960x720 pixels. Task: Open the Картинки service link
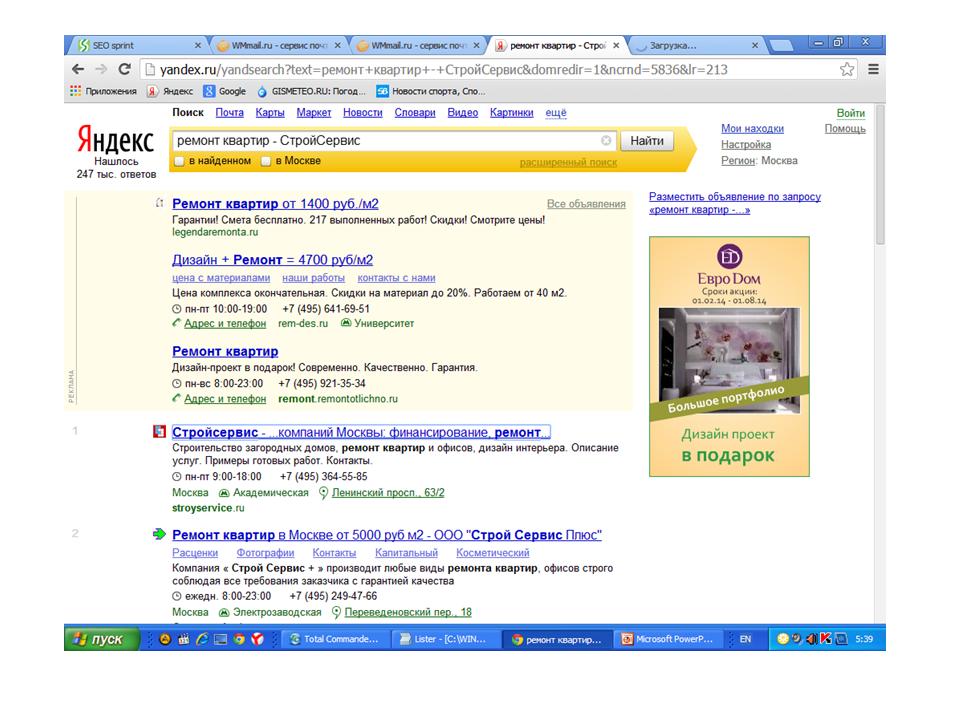pyautogui.click(x=512, y=113)
